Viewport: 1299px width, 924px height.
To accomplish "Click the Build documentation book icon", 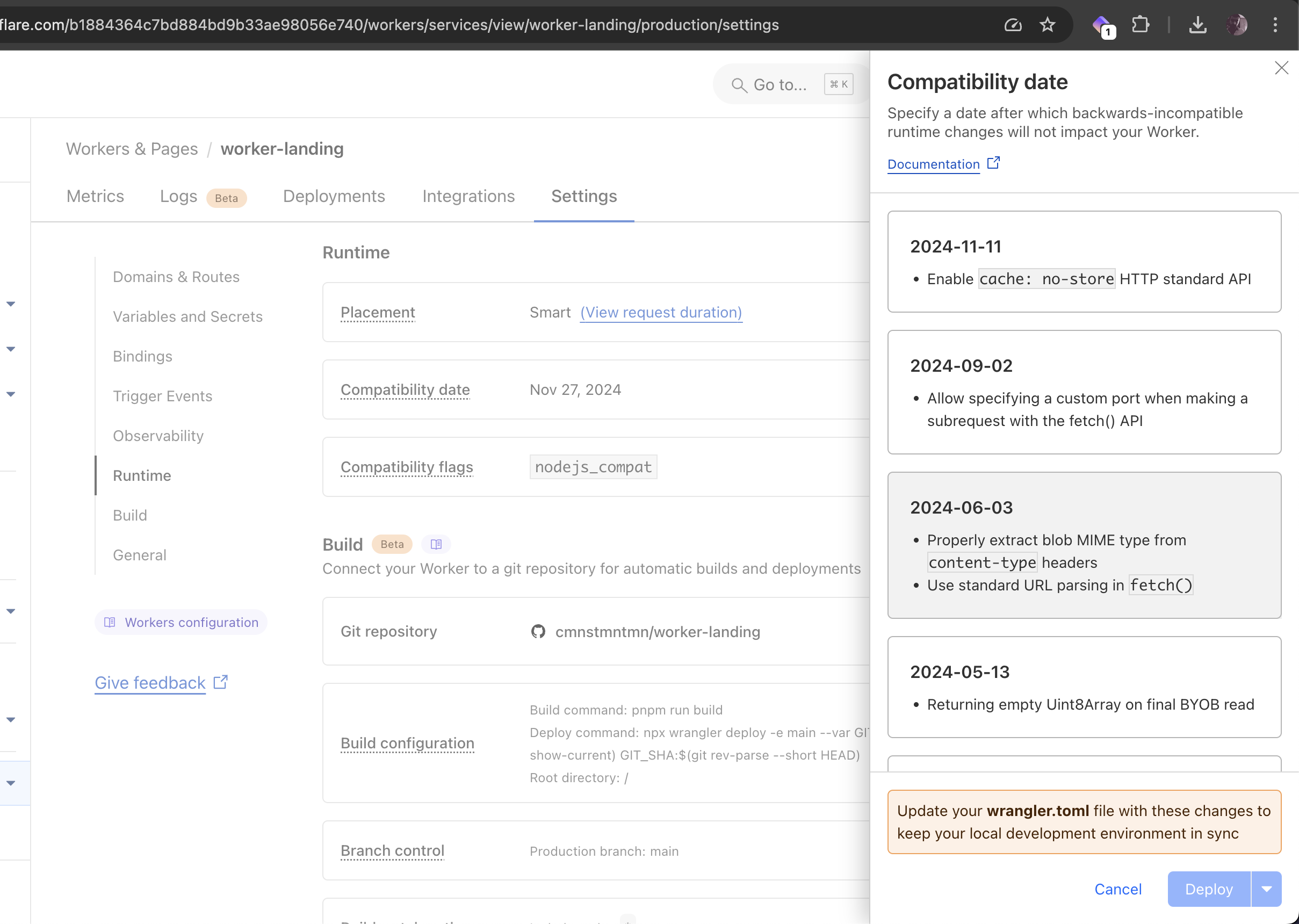I will click(436, 544).
